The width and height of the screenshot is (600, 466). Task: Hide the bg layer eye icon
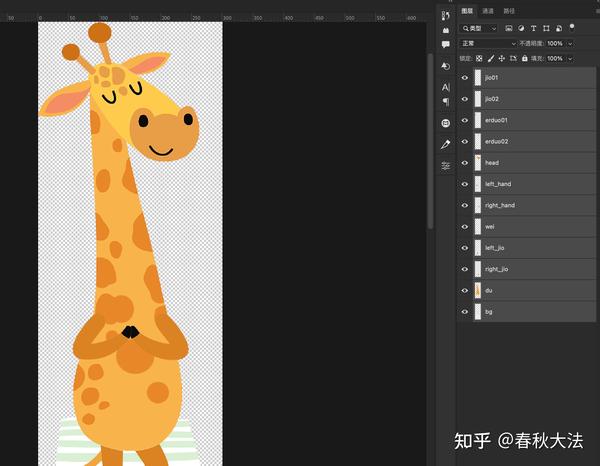465,312
